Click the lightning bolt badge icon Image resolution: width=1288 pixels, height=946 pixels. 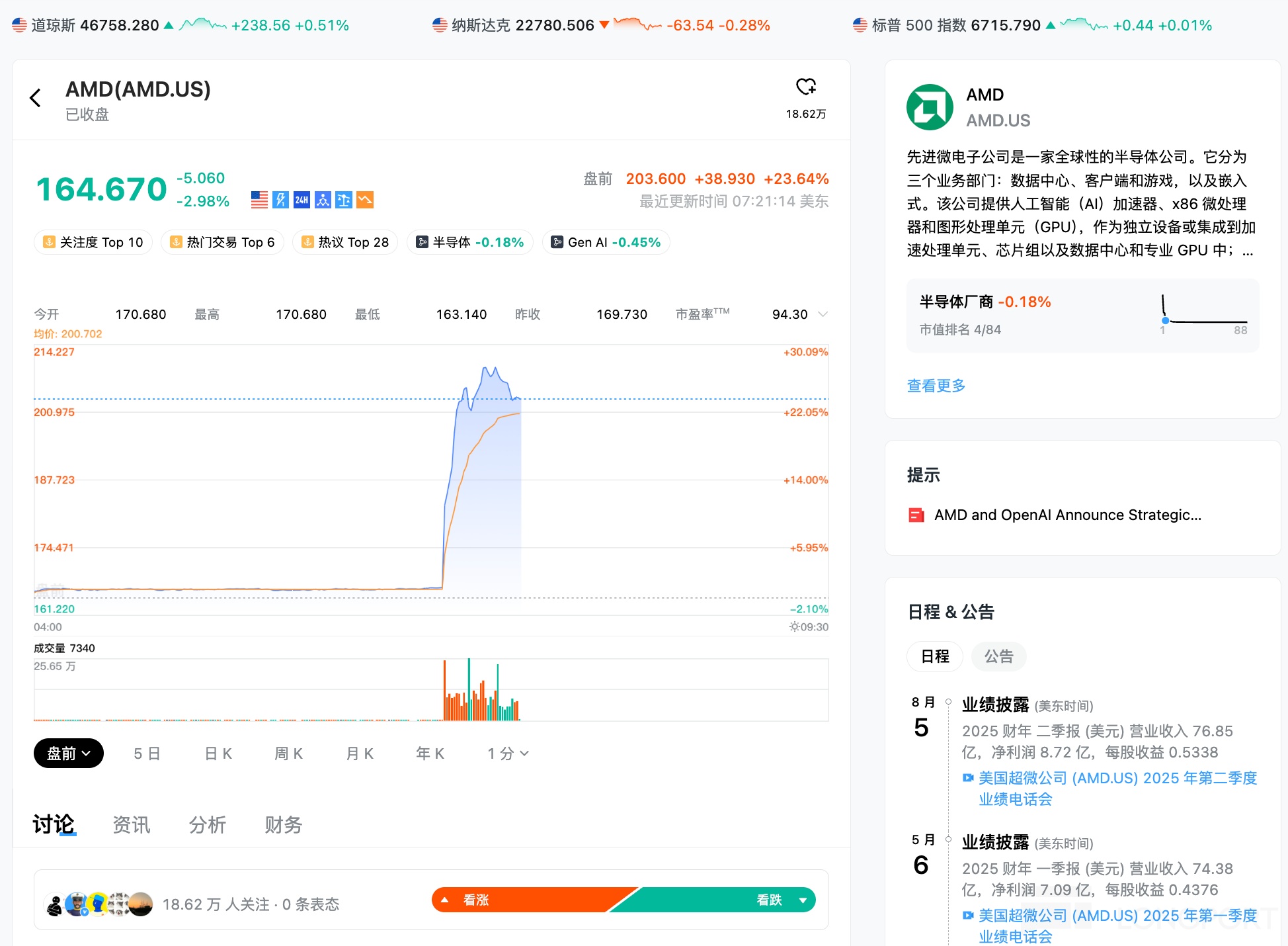tap(280, 200)
